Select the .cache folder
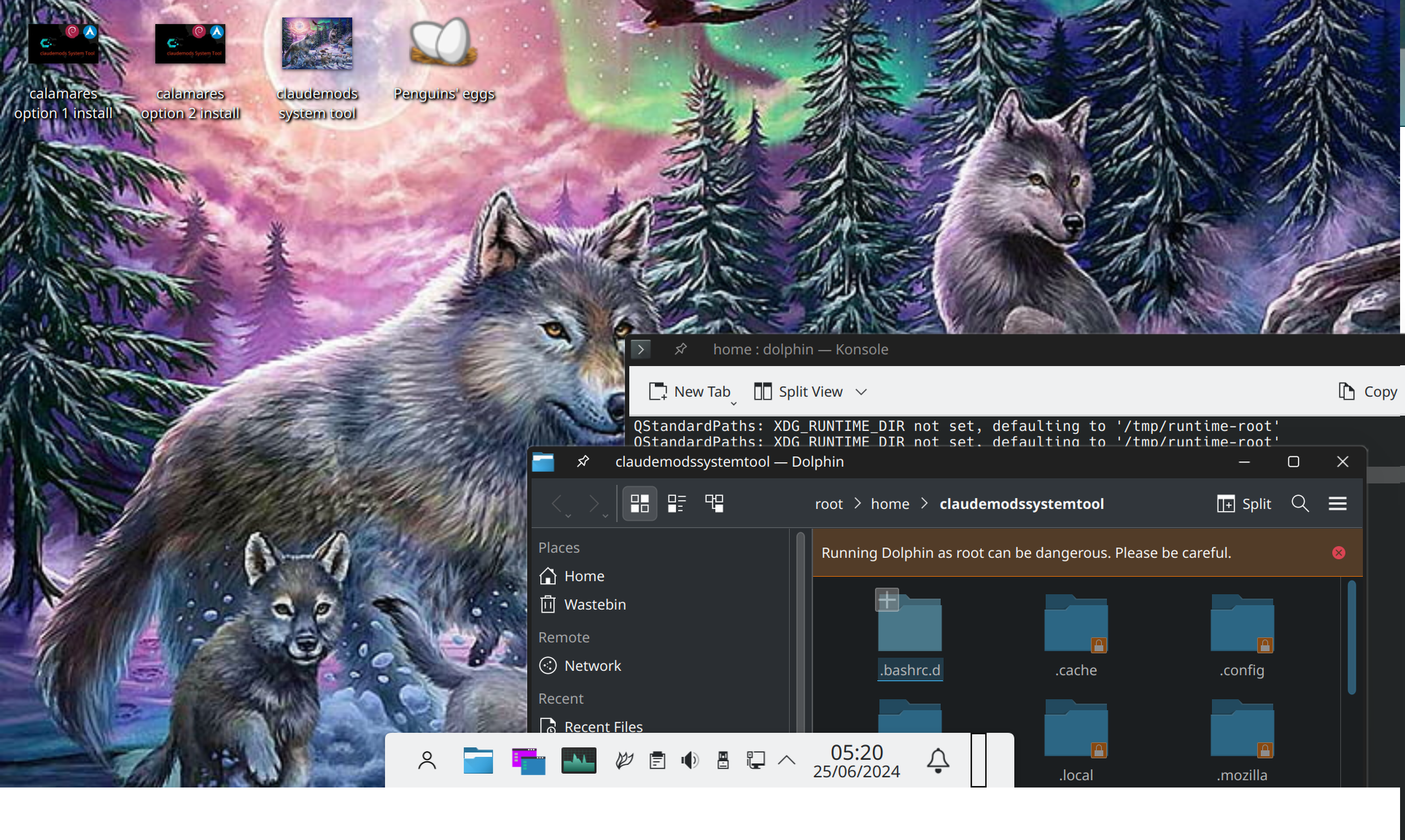The image size is (1405, 840). (1076, 635)
